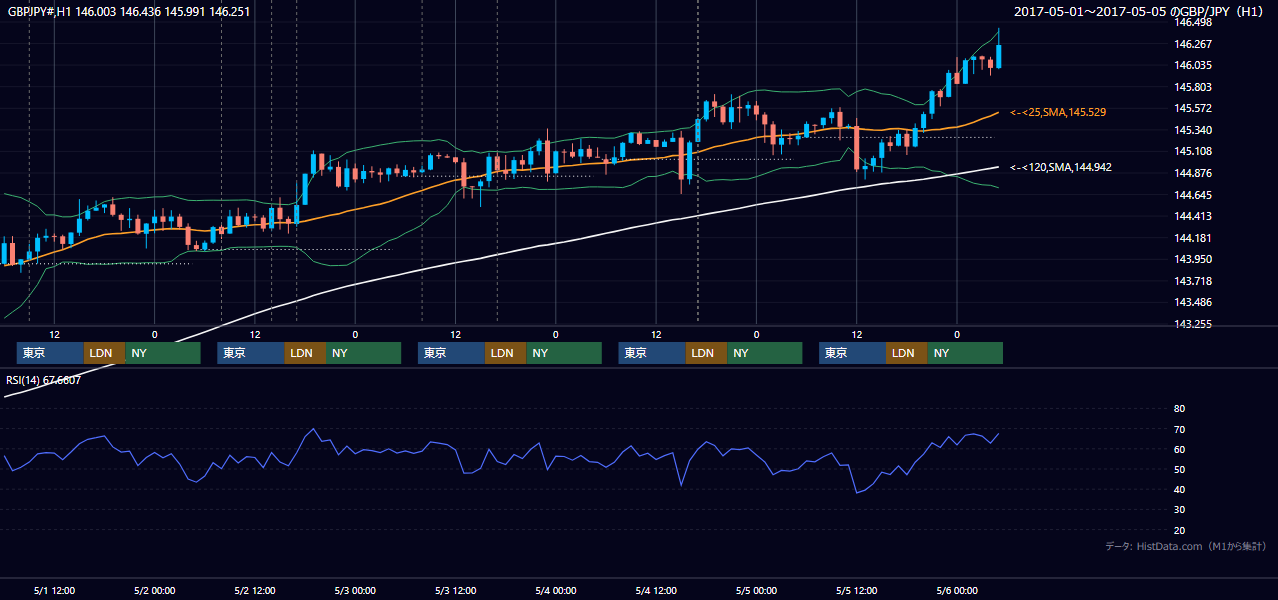Select the 145.572 price level label
Screen dimensions: 1278x600
[1193, 108]
